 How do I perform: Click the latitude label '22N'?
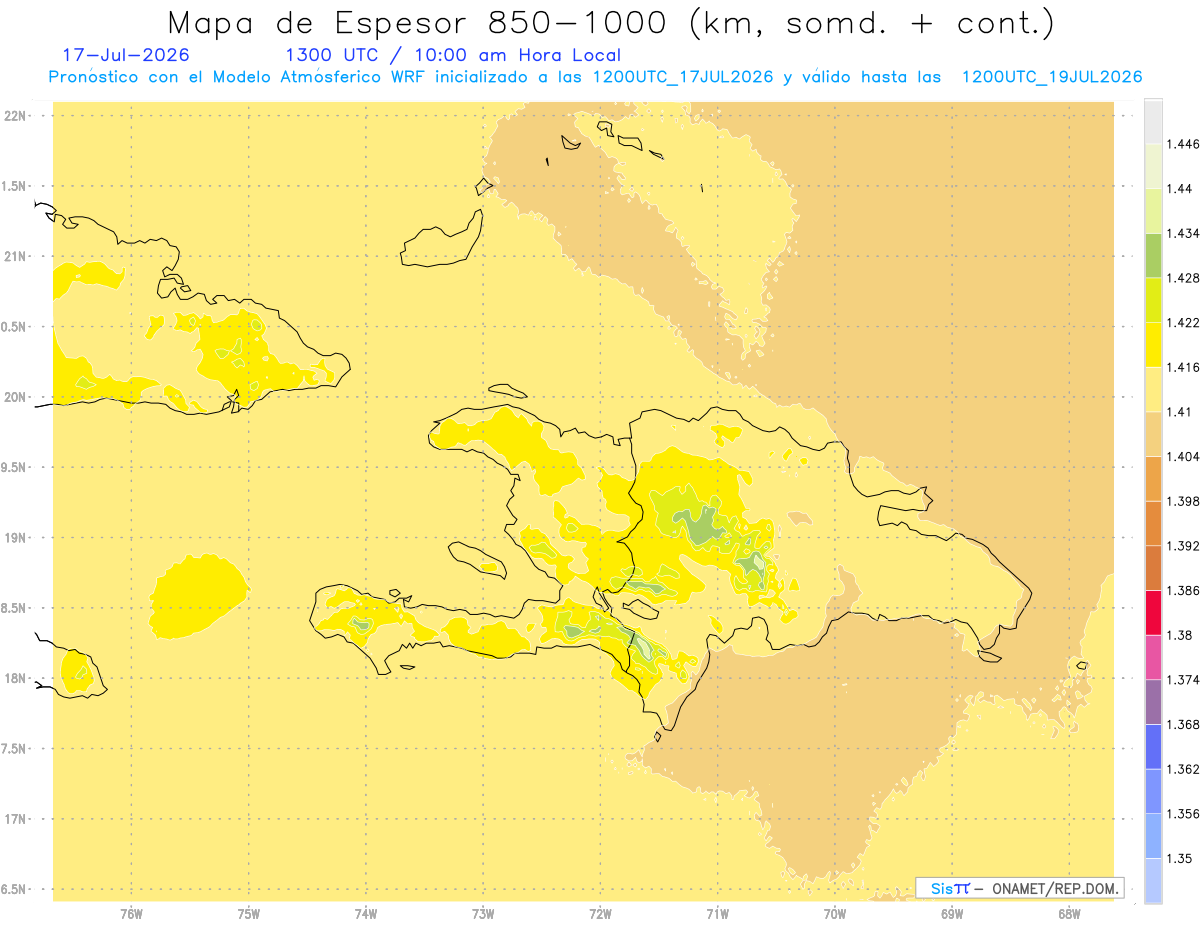click(15, 115)
